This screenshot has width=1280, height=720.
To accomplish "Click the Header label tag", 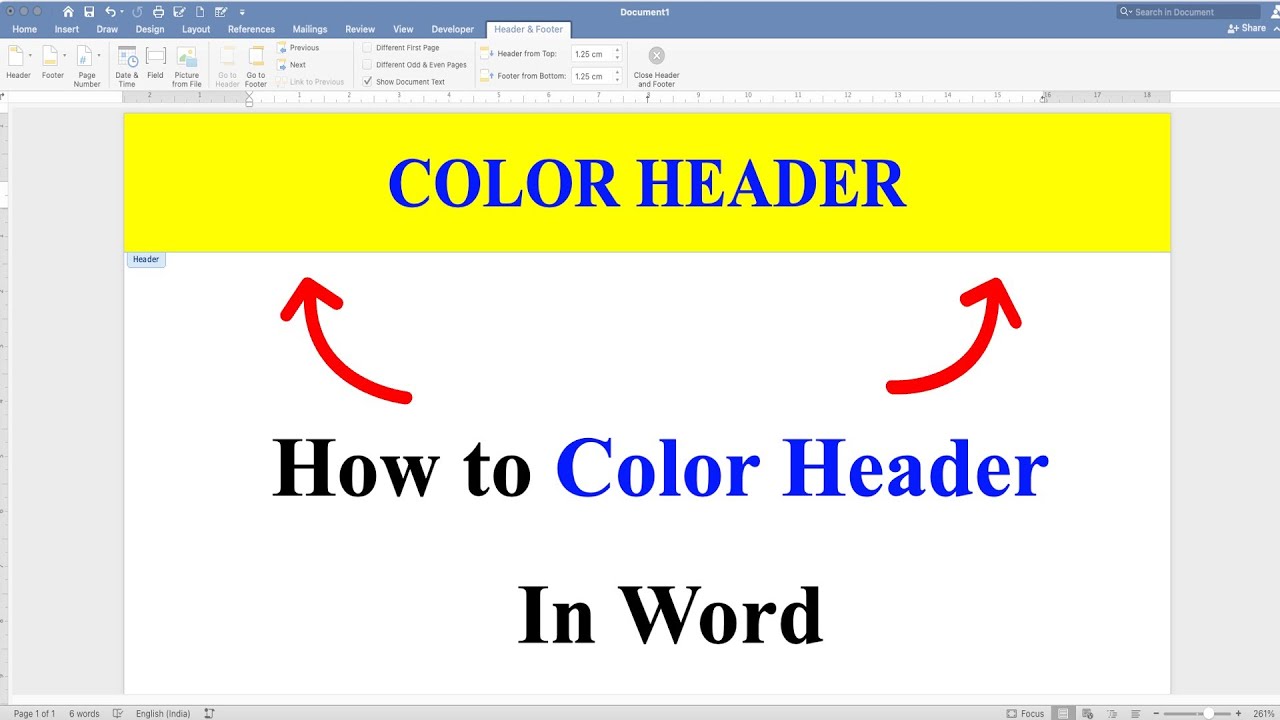I will 146,260.
